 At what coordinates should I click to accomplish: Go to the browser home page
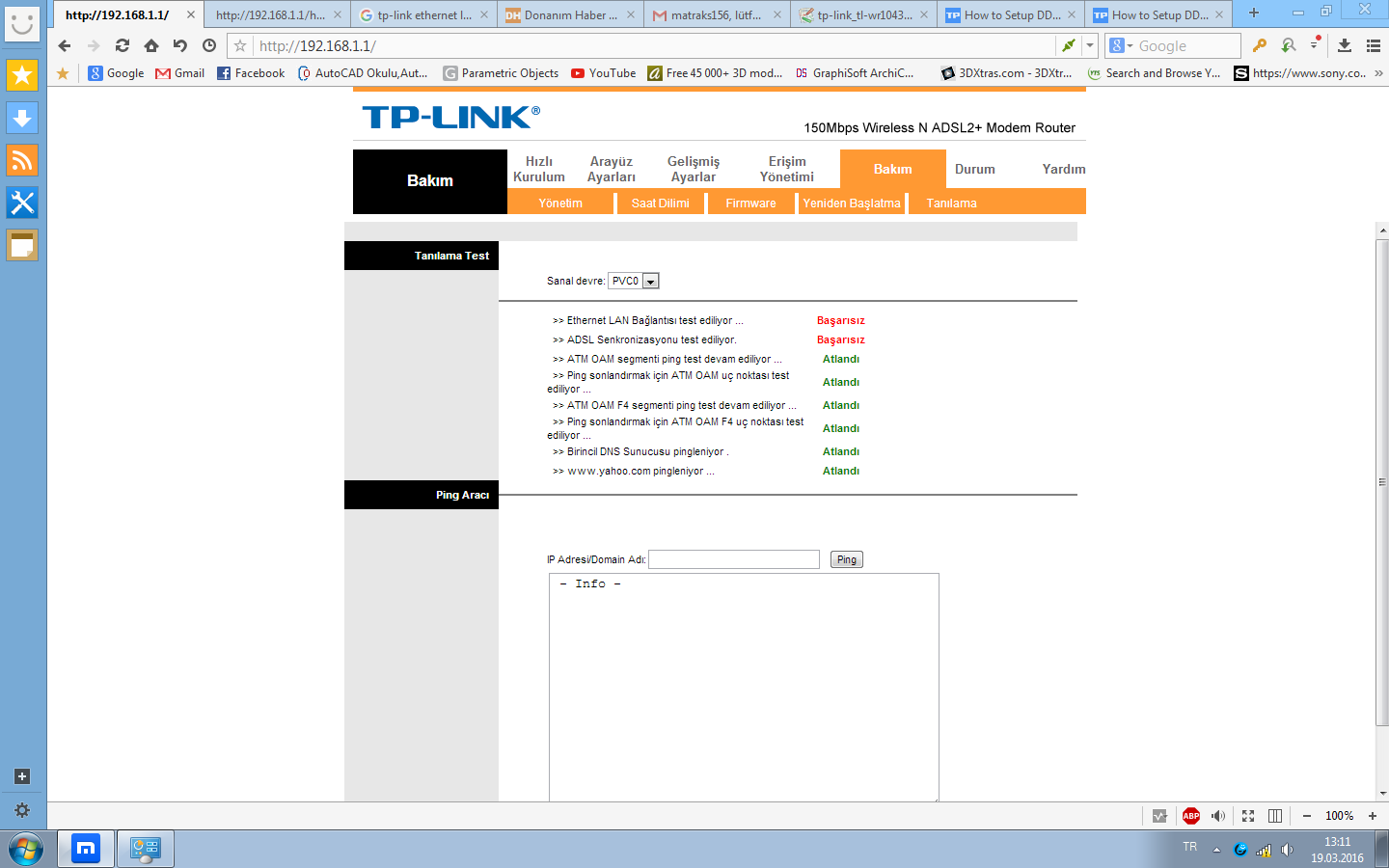click(x=151, y=45)
